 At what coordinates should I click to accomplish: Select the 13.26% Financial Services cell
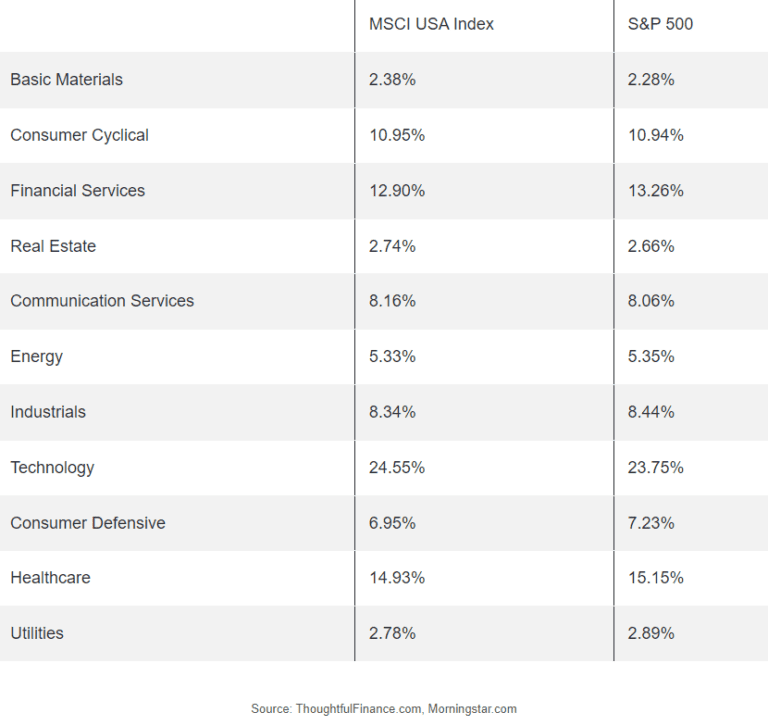656,191
